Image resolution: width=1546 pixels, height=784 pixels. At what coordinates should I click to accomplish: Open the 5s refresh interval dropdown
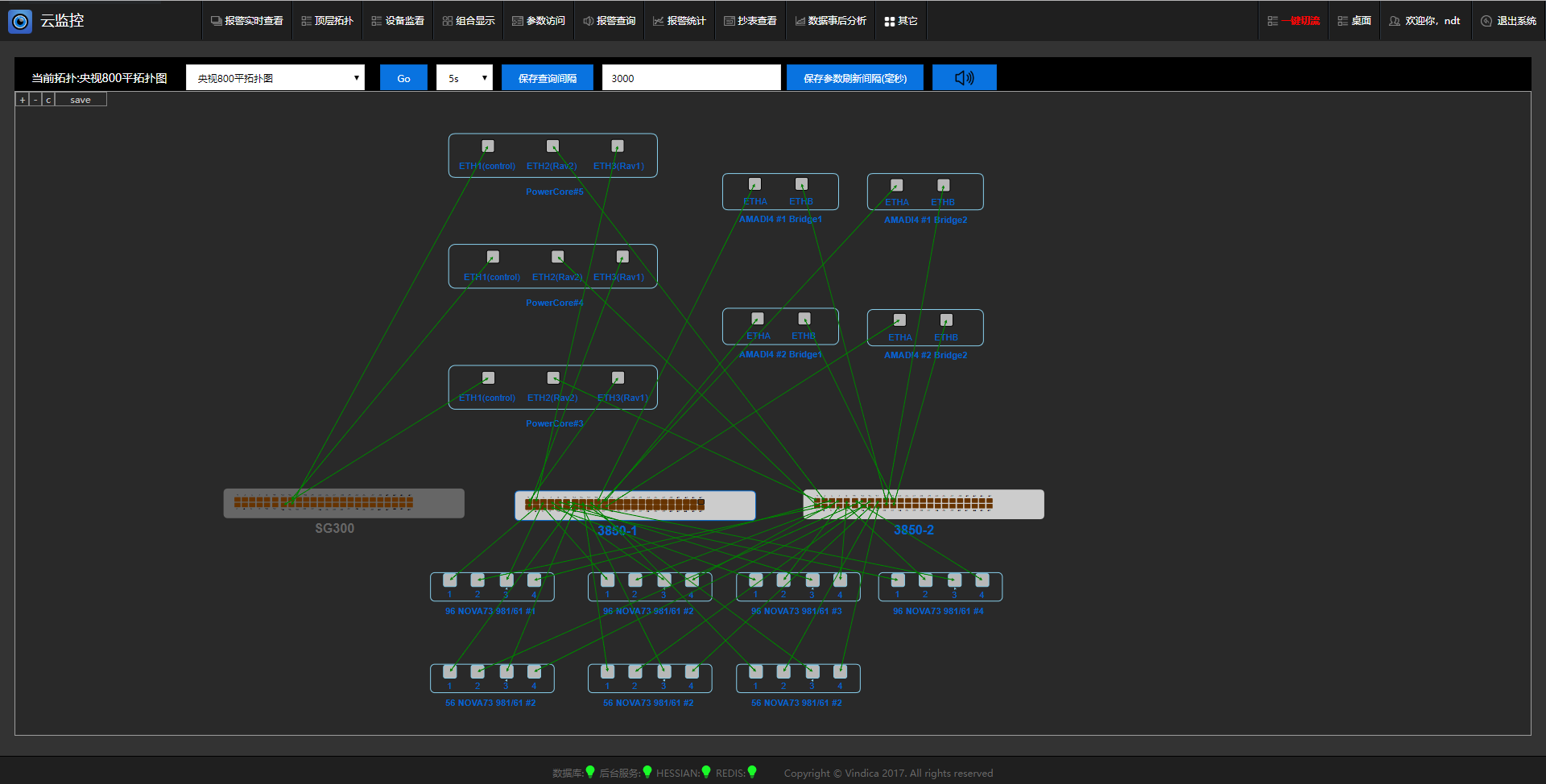pos(465,78)
